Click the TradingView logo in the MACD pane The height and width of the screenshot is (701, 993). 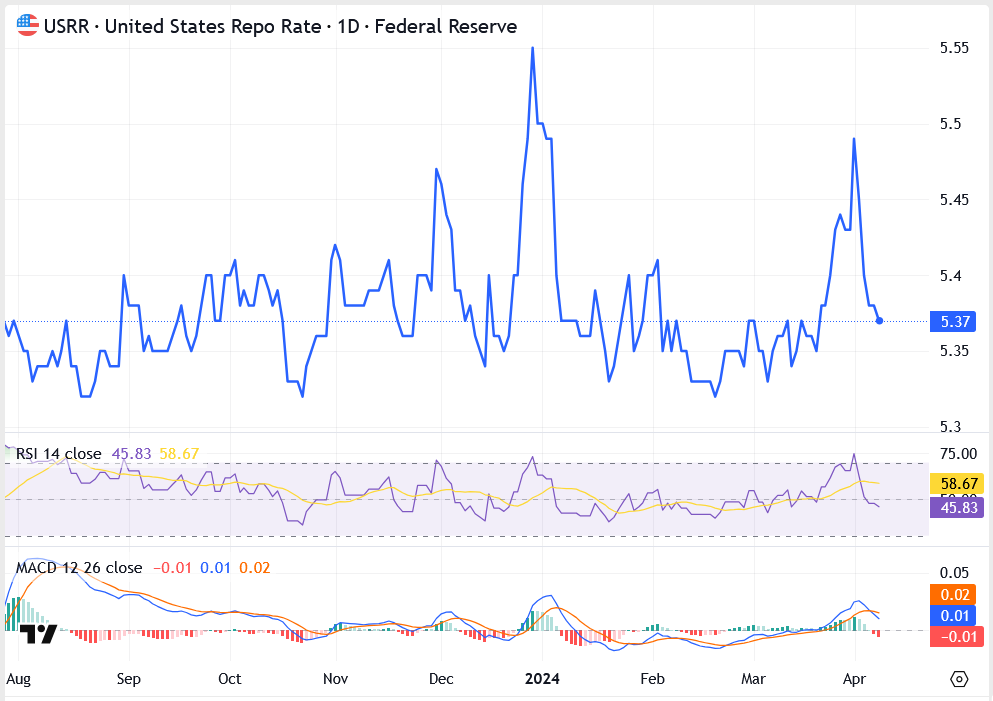pyautogui.click(x=39, y=634)
